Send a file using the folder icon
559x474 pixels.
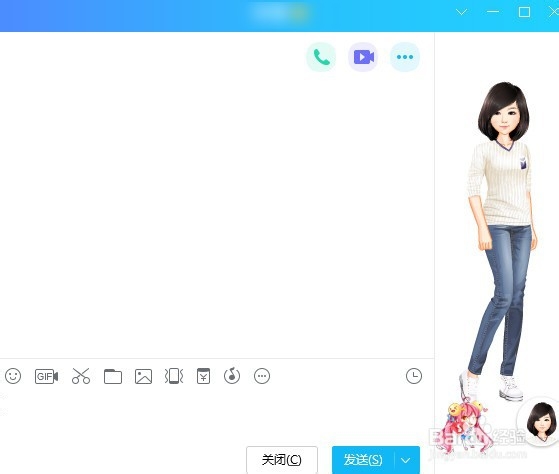tap(113, 376)
